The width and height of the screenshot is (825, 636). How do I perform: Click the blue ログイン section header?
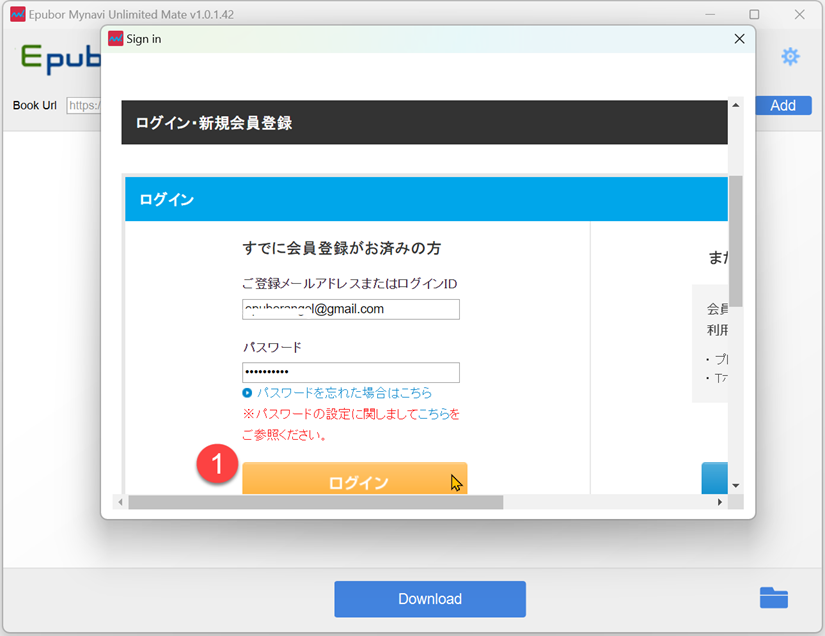tap(426, 199)
